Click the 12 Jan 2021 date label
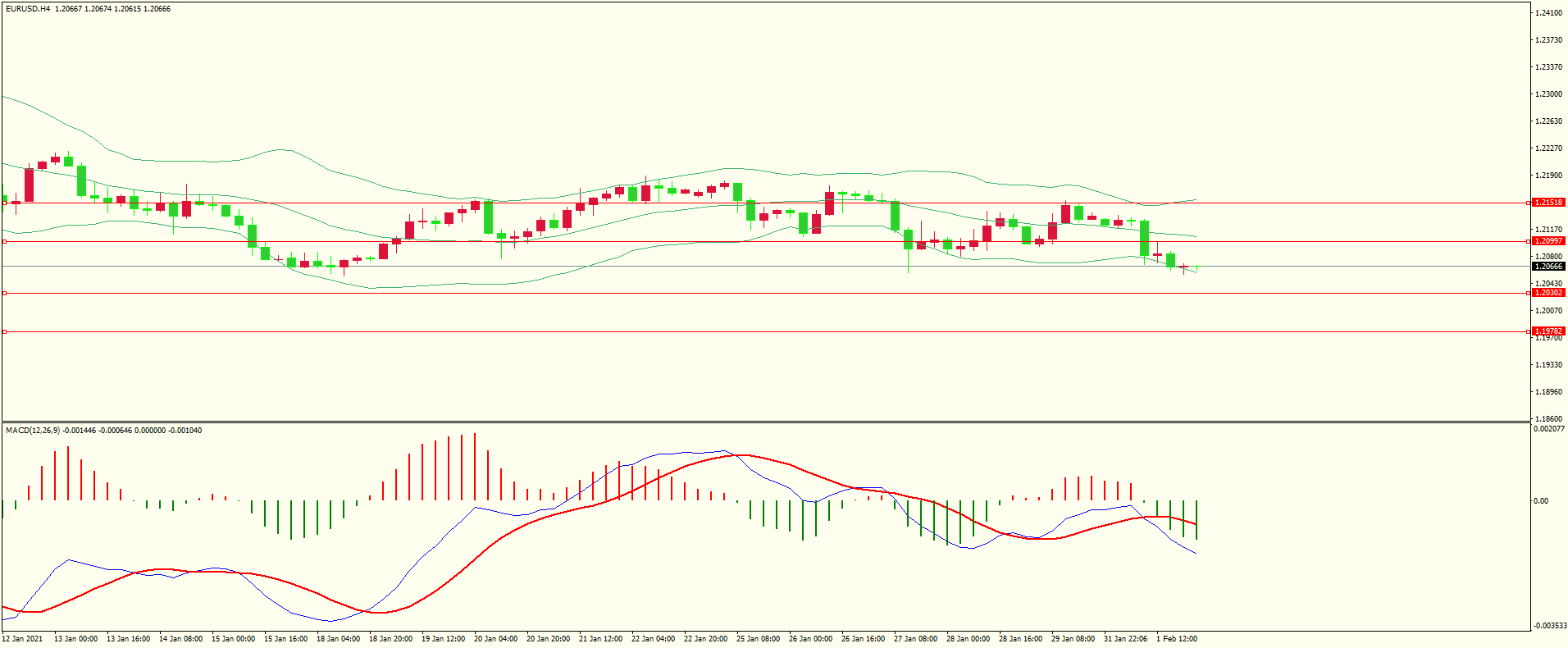The height and width of the screenshot is (648, 1568). (x=23, y=639)
